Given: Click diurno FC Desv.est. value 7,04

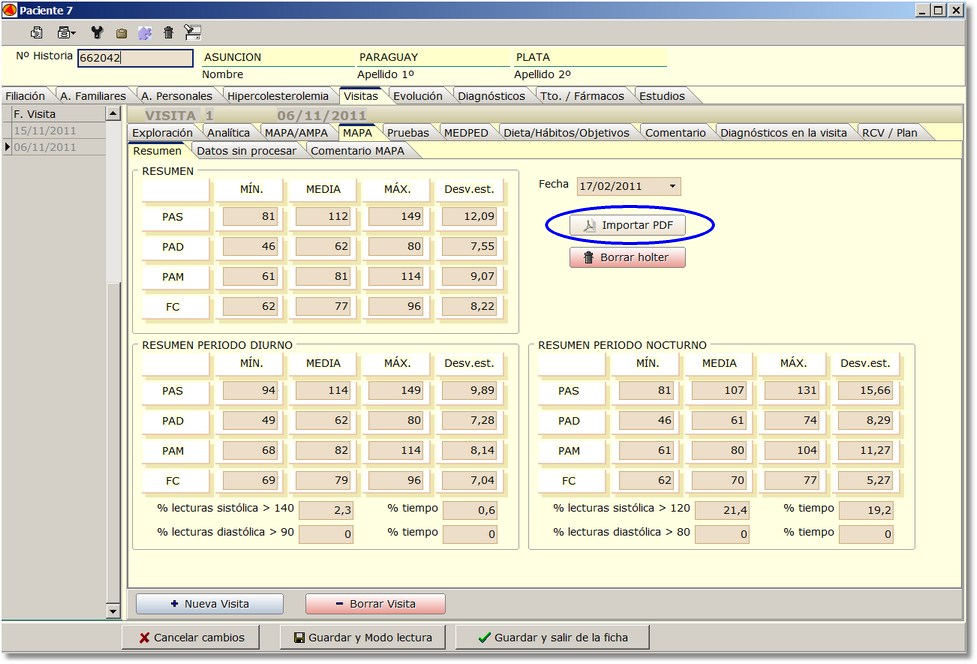Looking at the screenshot, I should (x=469, y=480).
